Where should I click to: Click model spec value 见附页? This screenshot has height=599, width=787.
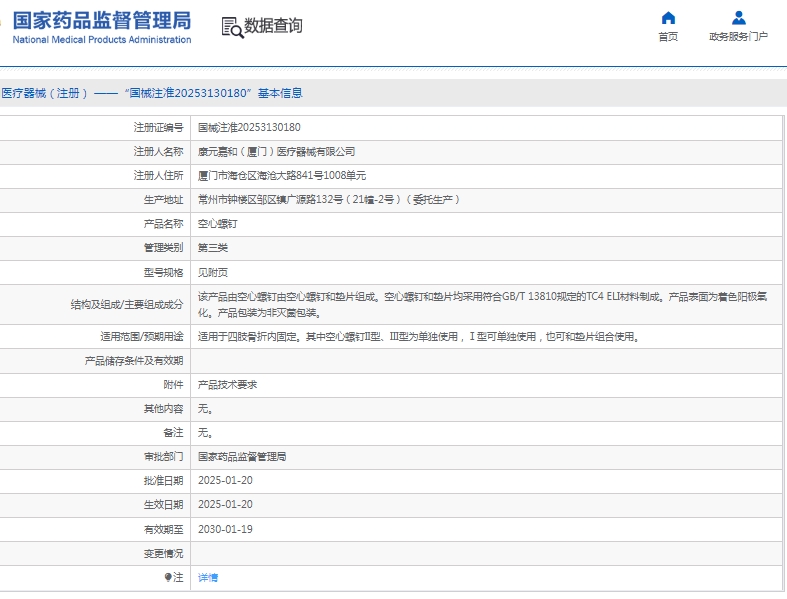tap(213, 273)
